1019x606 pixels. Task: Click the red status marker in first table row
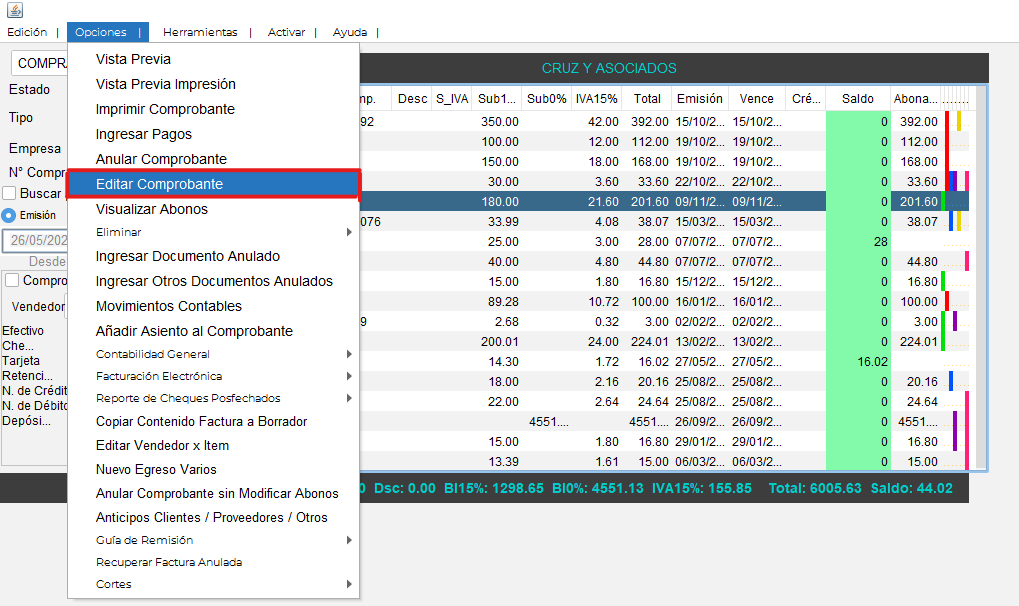947,121
